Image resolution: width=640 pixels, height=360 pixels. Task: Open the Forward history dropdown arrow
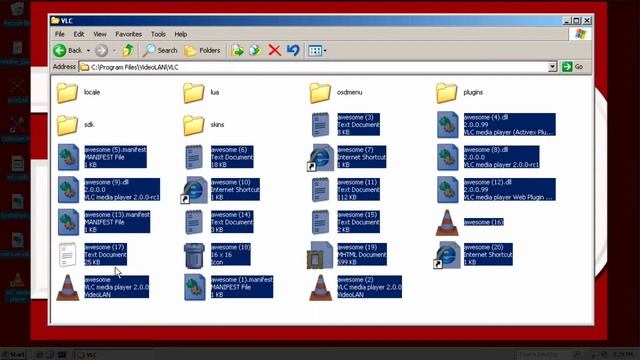tap(114, 51)
